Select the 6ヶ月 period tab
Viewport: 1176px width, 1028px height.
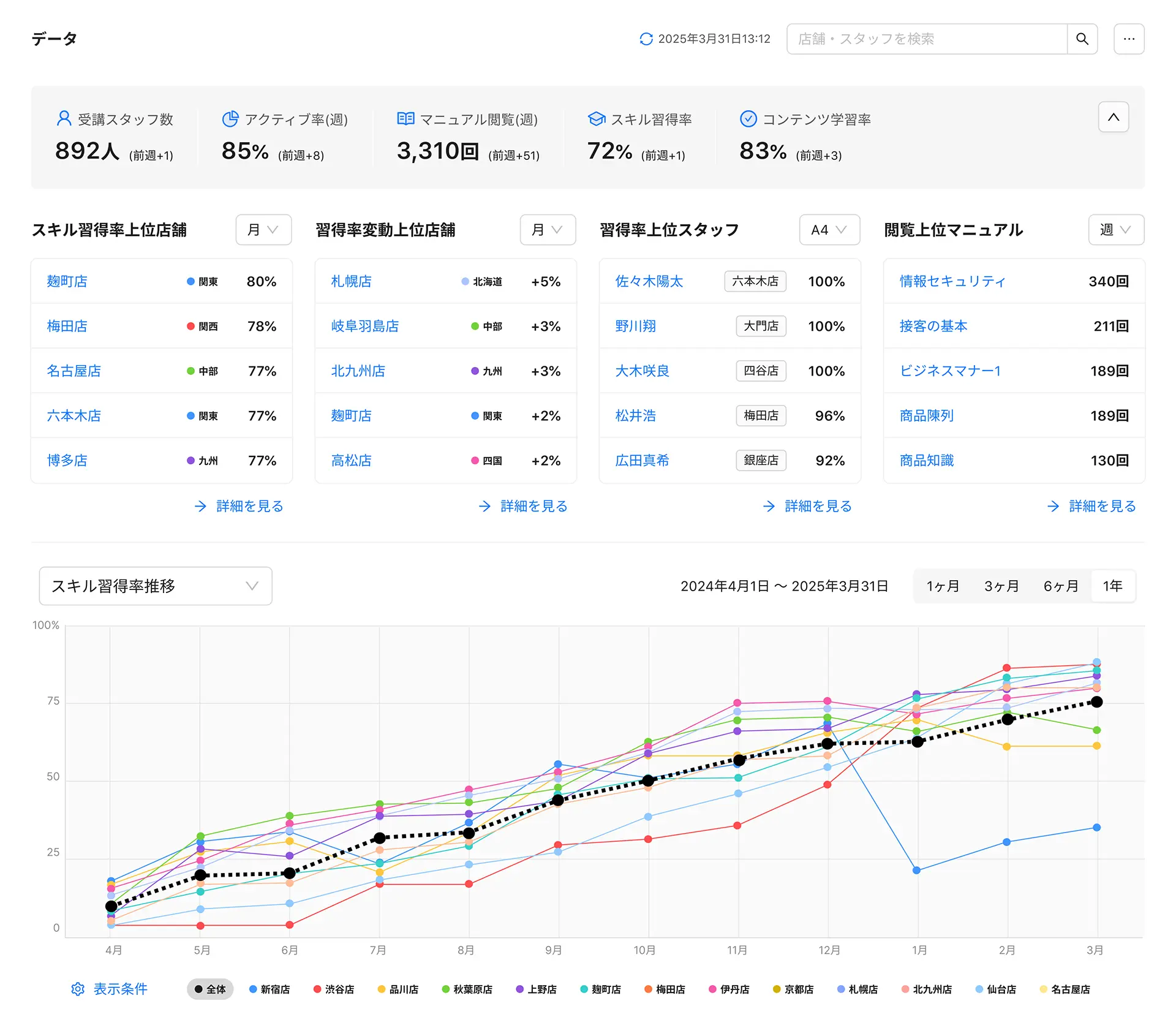1061,586
